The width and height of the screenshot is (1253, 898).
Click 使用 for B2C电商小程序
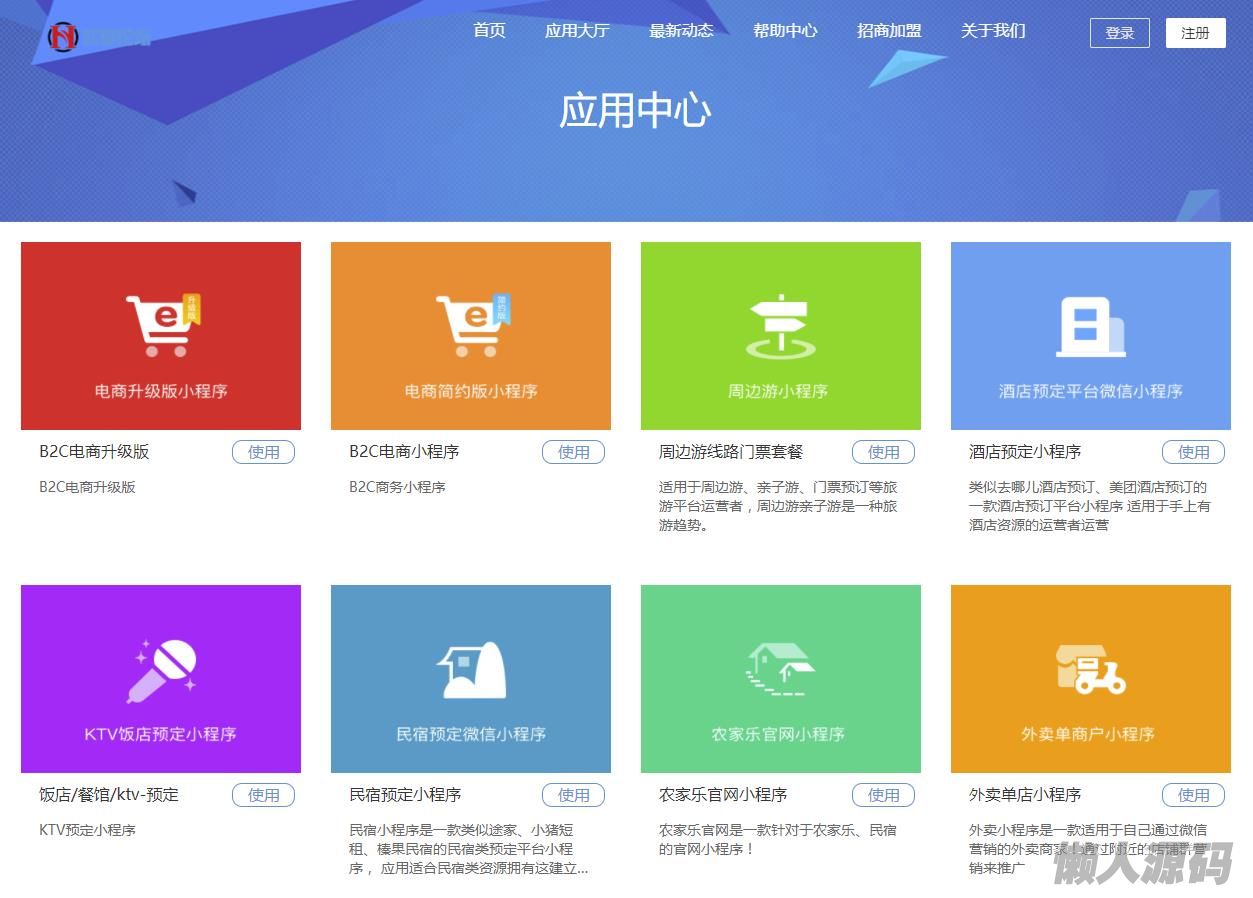point(574,452)
